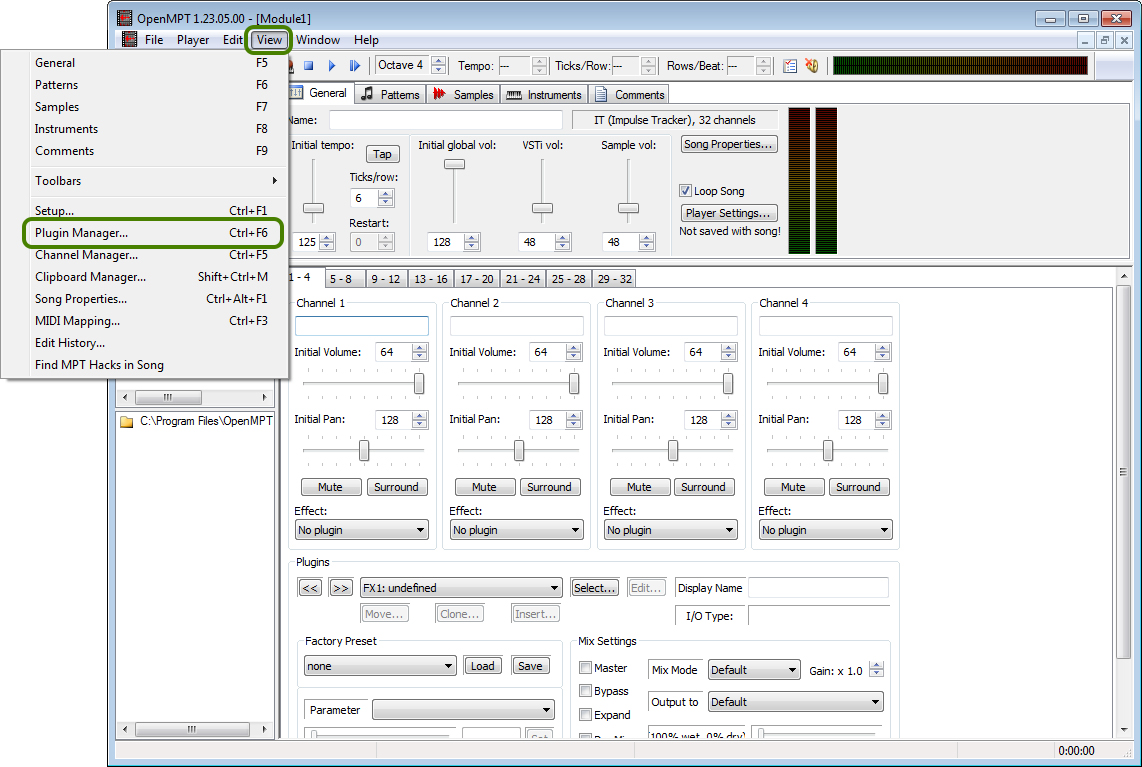
Task: Click the song Name input field
Action: [x=446, y=120]
